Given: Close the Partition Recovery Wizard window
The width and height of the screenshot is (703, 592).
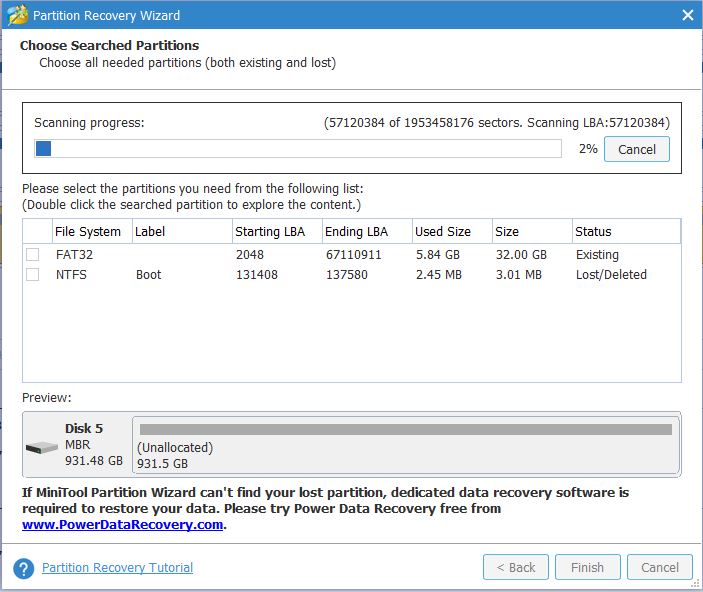Looking at the screenshot, I should click(x=688, y=15).
